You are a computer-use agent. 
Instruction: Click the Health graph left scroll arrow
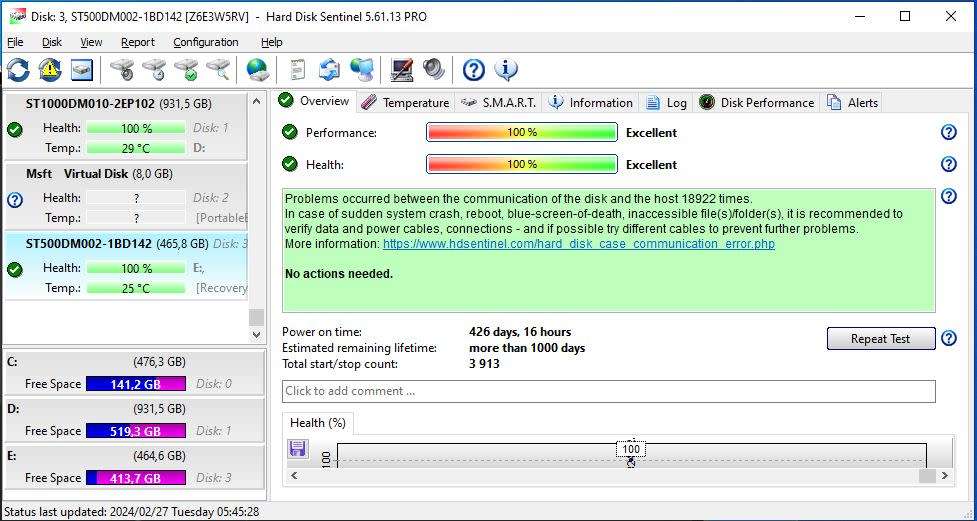pyautogui.click(x=295, y=476)
